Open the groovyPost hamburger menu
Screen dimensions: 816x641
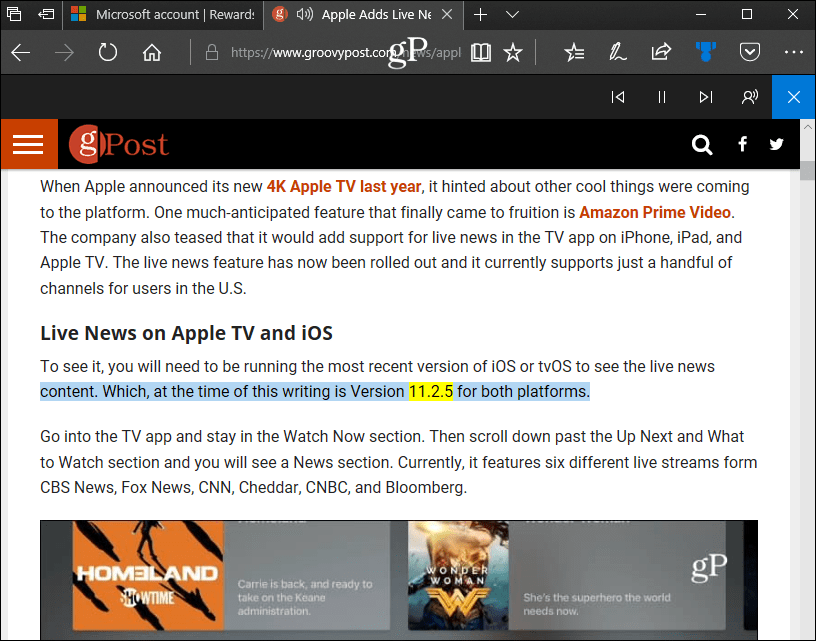pos(29,144)
